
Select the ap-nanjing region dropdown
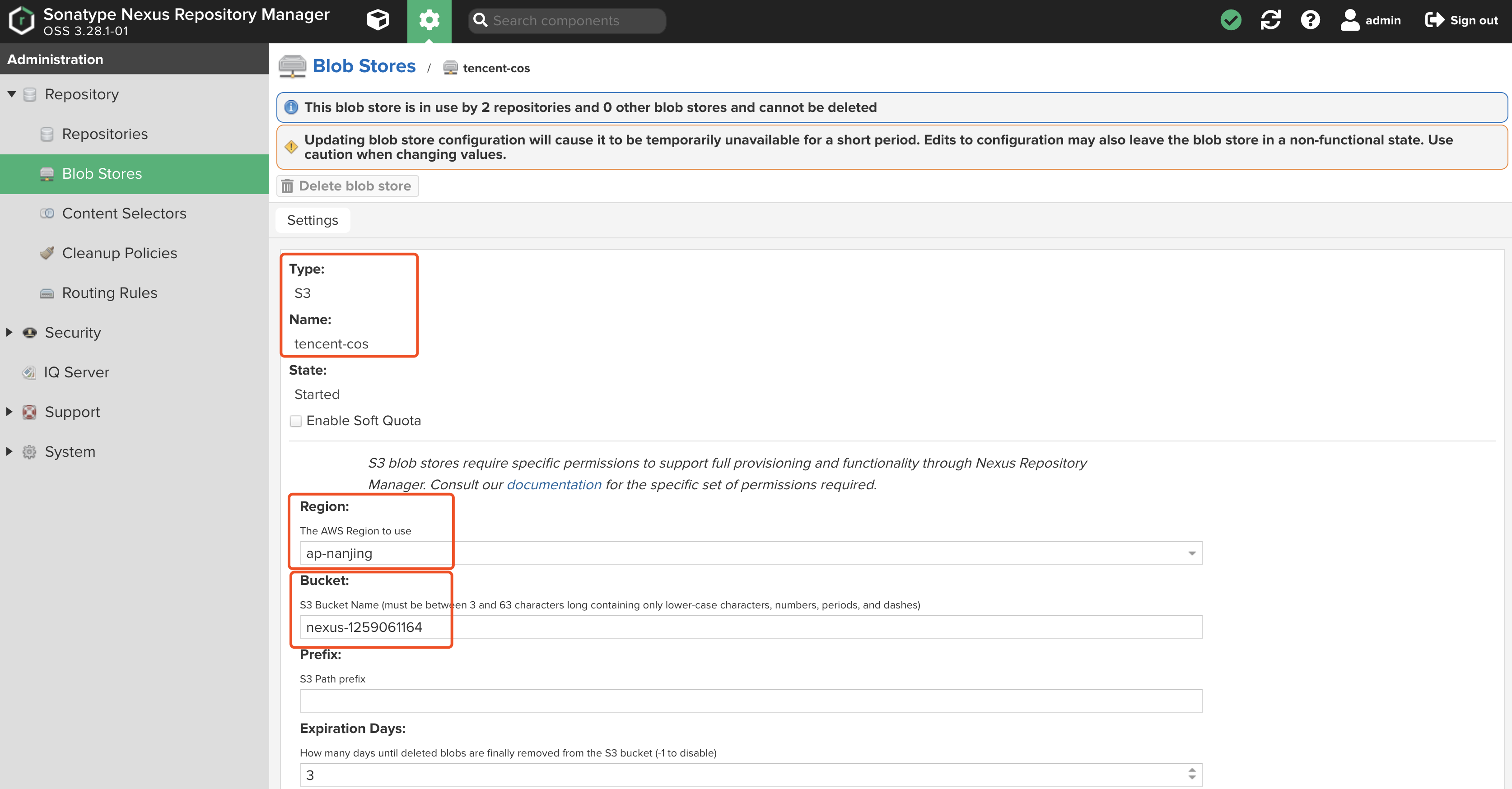749,552
